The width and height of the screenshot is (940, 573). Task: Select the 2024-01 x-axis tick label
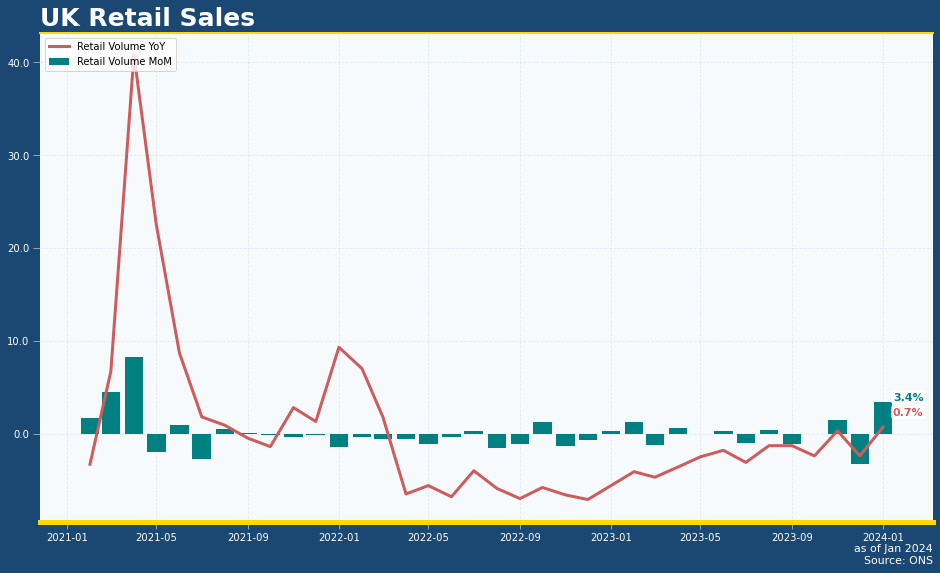883,538
